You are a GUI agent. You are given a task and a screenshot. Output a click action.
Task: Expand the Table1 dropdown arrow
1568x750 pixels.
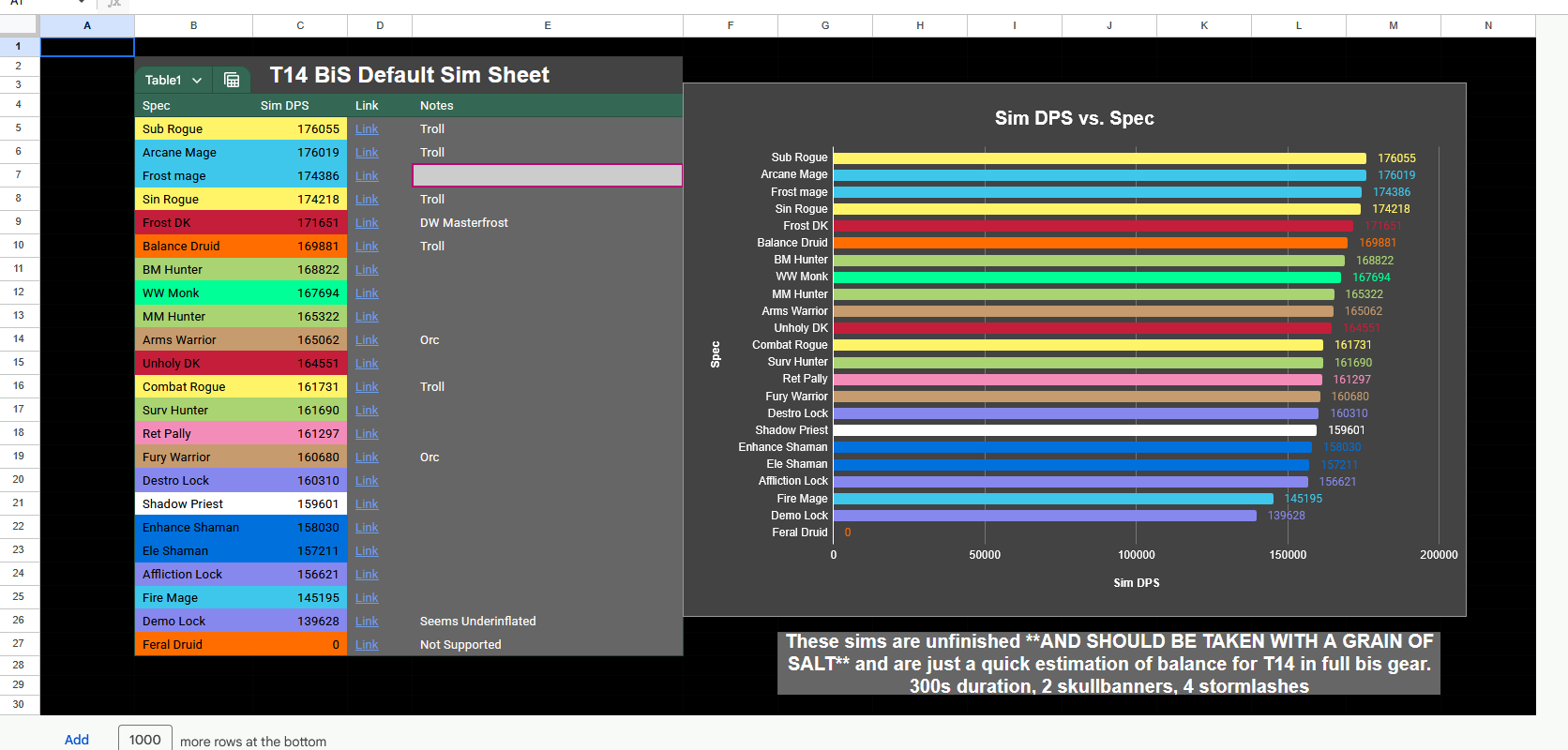(x=197, y=81)
